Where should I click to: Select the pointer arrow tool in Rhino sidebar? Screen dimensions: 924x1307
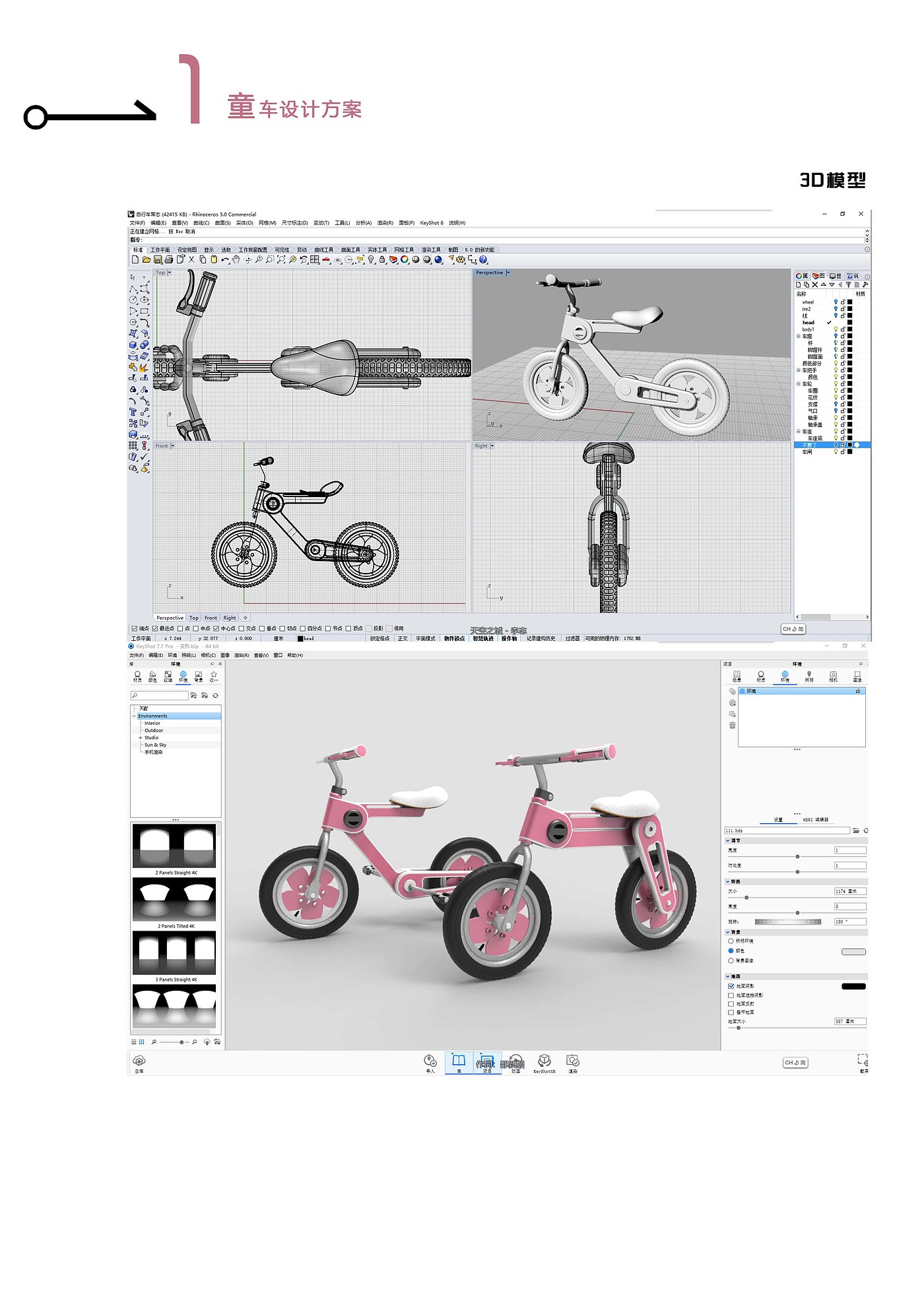(x=133, y=277)
